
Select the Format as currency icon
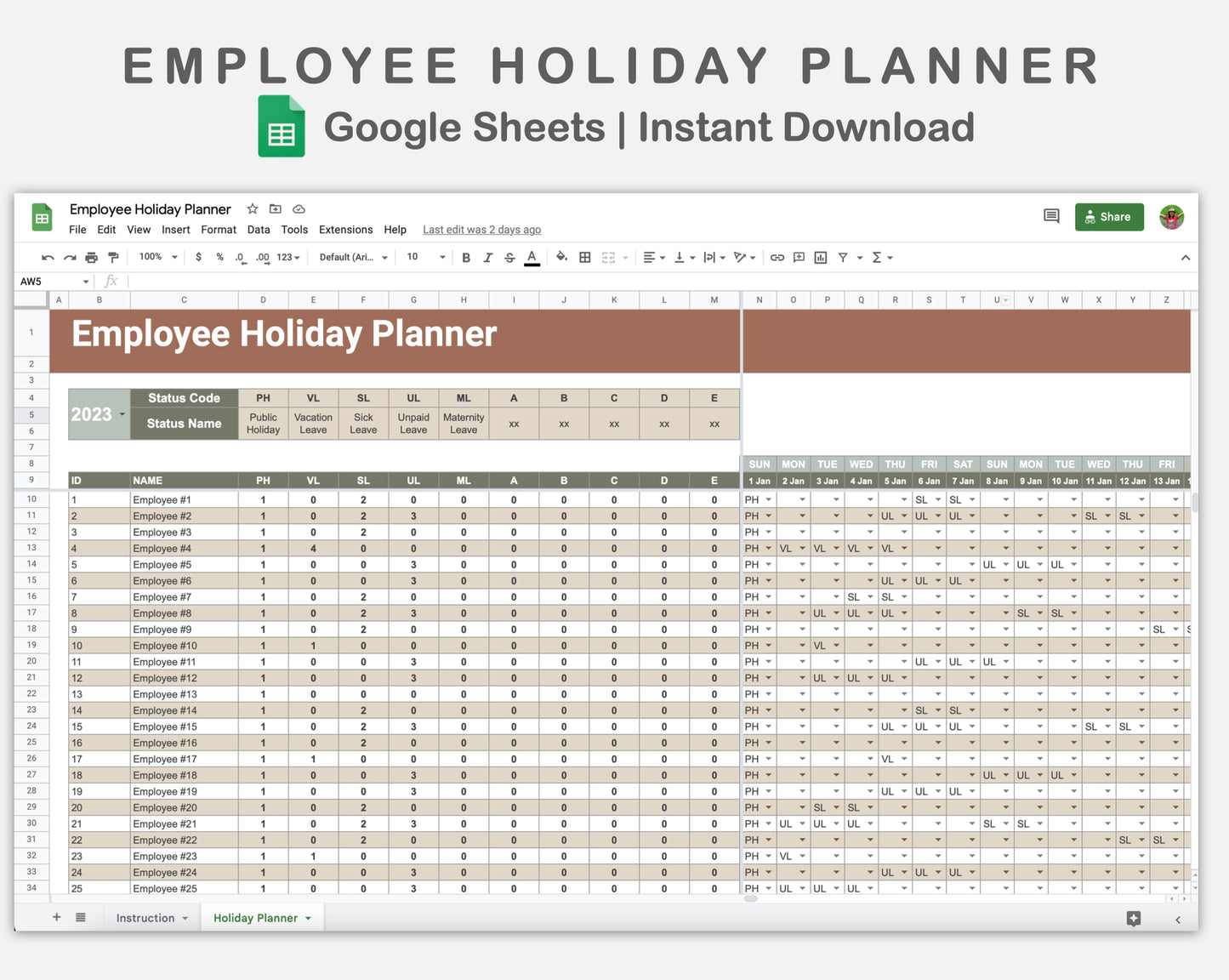tap(198, 257)
